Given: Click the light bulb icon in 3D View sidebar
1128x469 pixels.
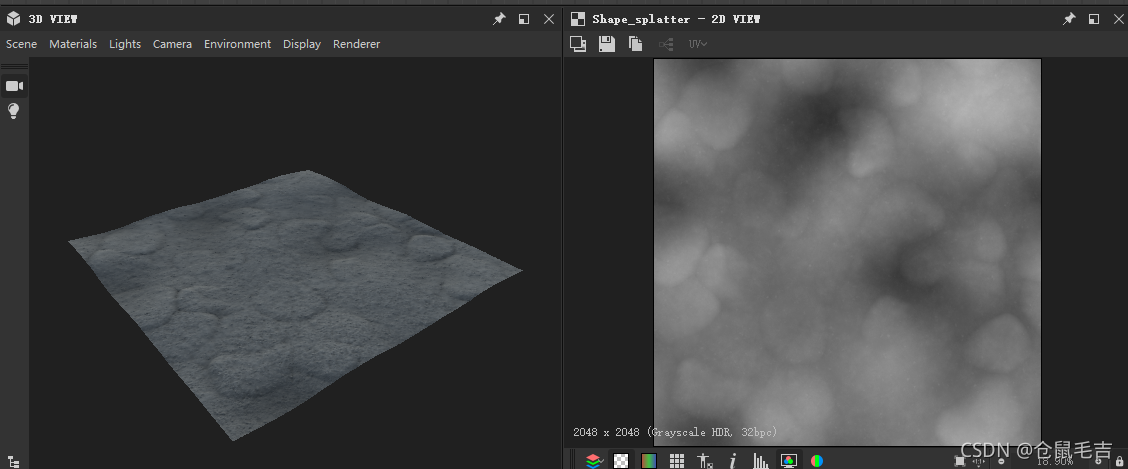Looking at the screenshot, I should tap(14, 111).
